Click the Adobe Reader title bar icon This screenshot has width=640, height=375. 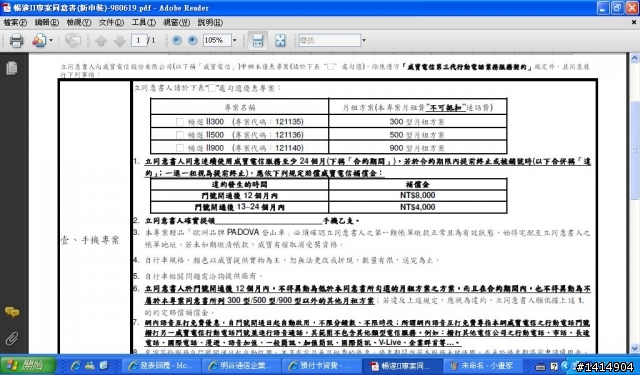[x=7, y=8]
